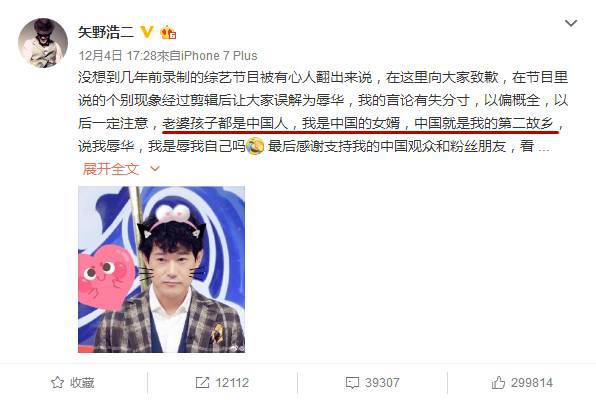The width and height of the screenshot is (596, 400).
Task: Click the laughing-crying emoji in the post
Action: tap(255, 146)
